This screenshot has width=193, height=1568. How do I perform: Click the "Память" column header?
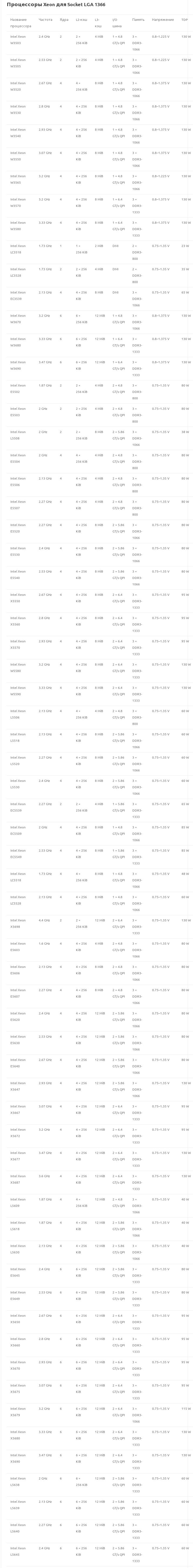138,20
